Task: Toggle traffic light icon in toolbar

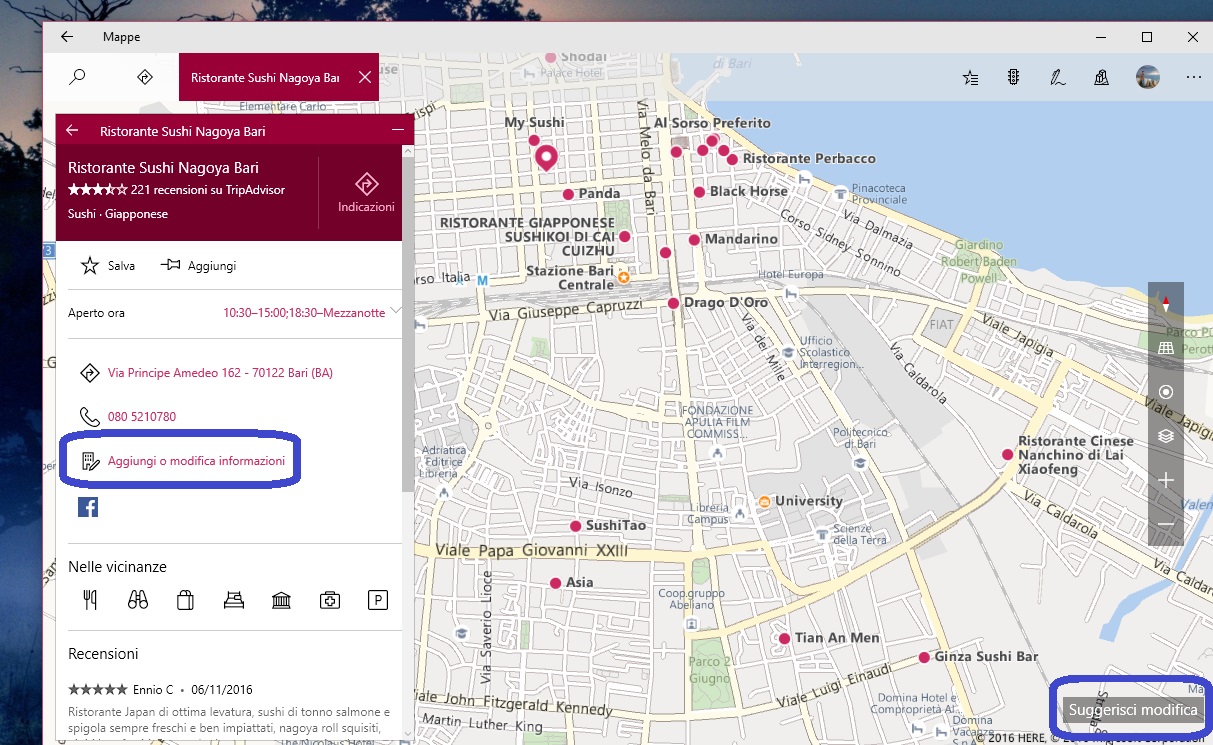Action: (x=1013, y=77)
